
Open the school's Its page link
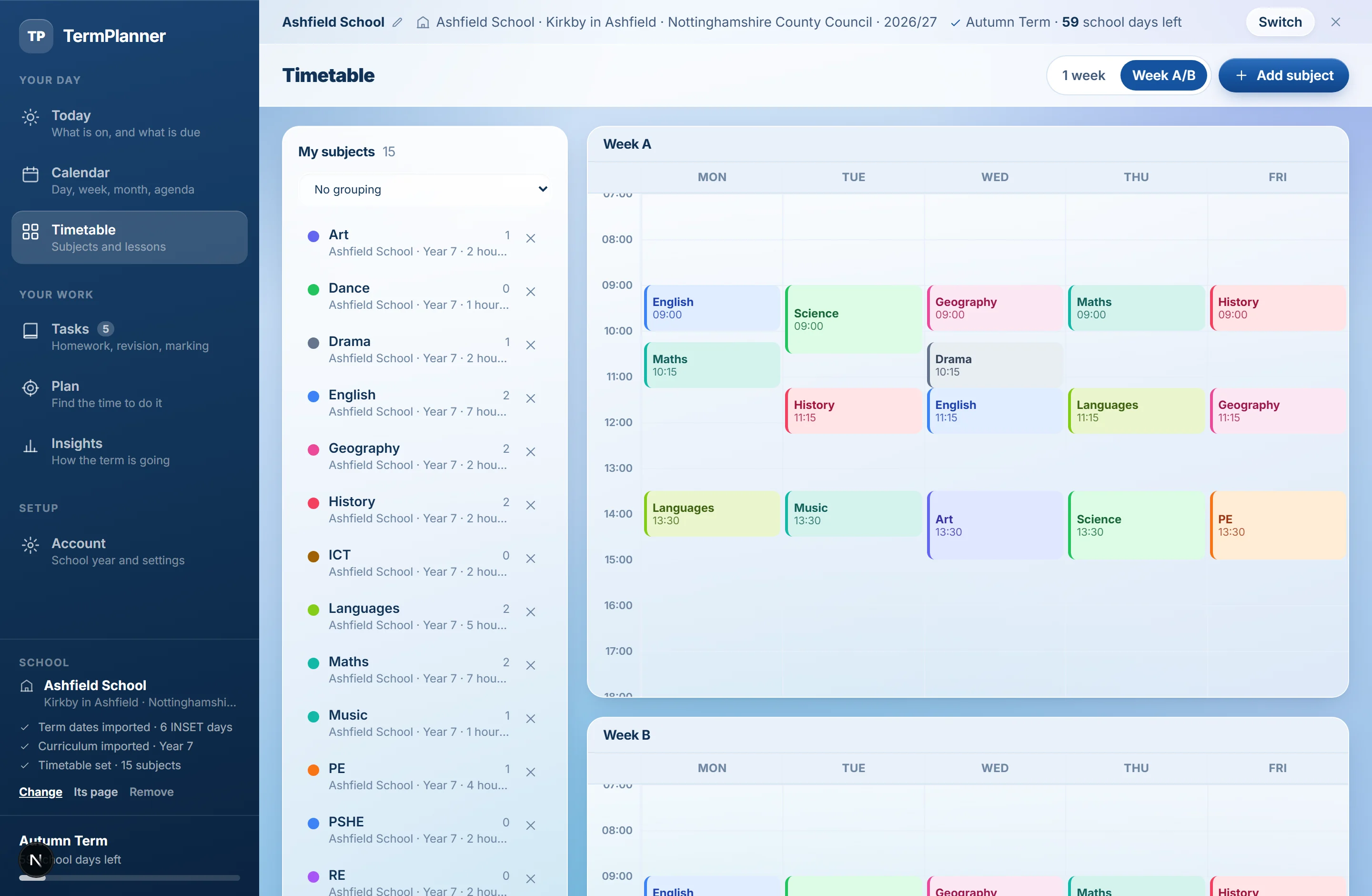(x=96, y=792)
